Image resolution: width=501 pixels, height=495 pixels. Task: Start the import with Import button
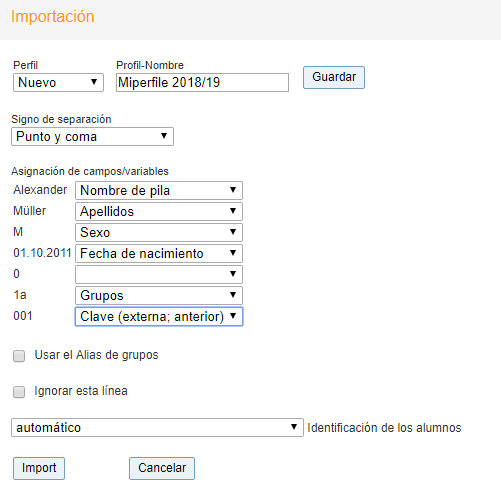39,468
